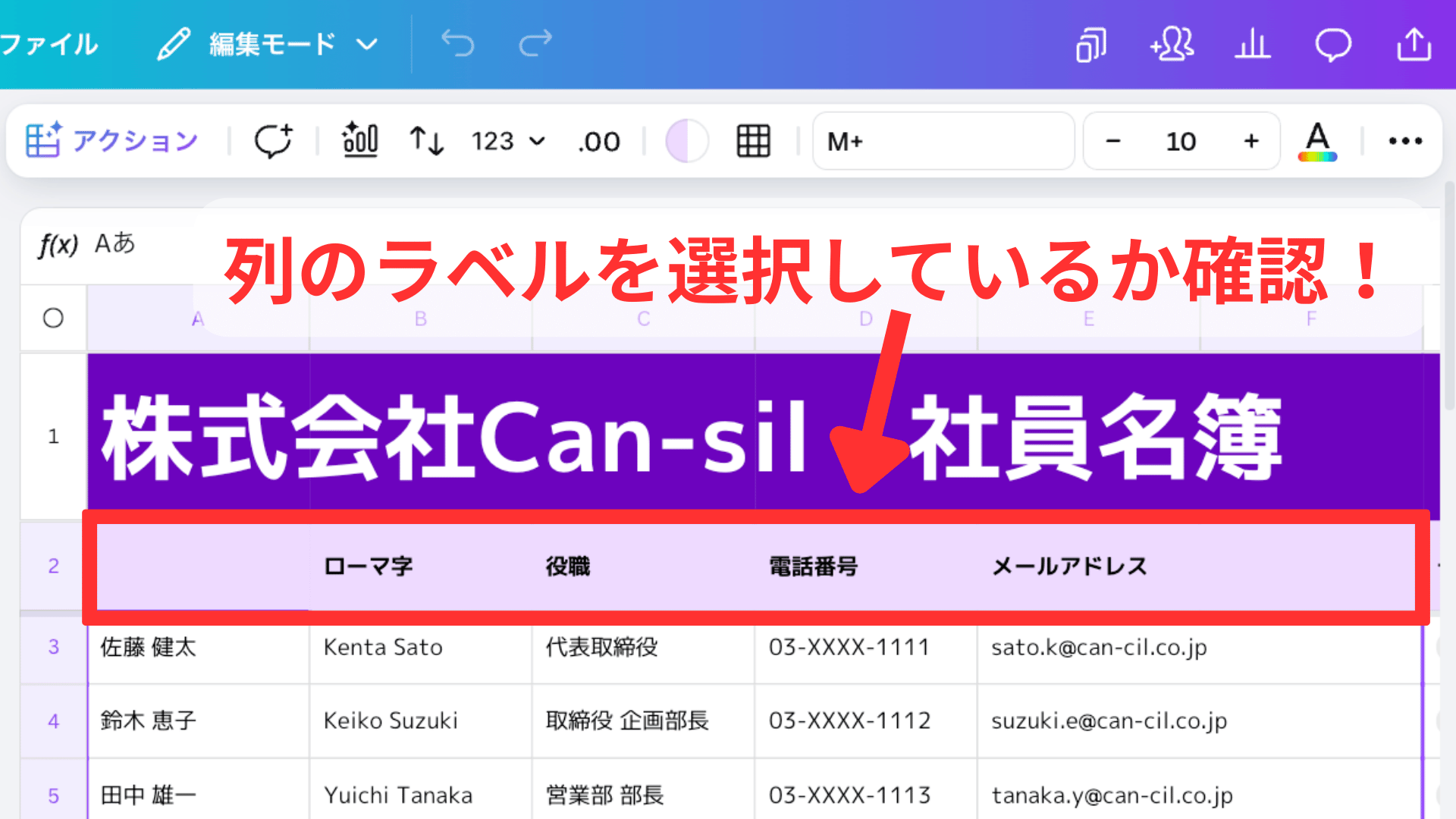
Task: Click the cell Keiko Suzuki
Action: coord(421,721)
